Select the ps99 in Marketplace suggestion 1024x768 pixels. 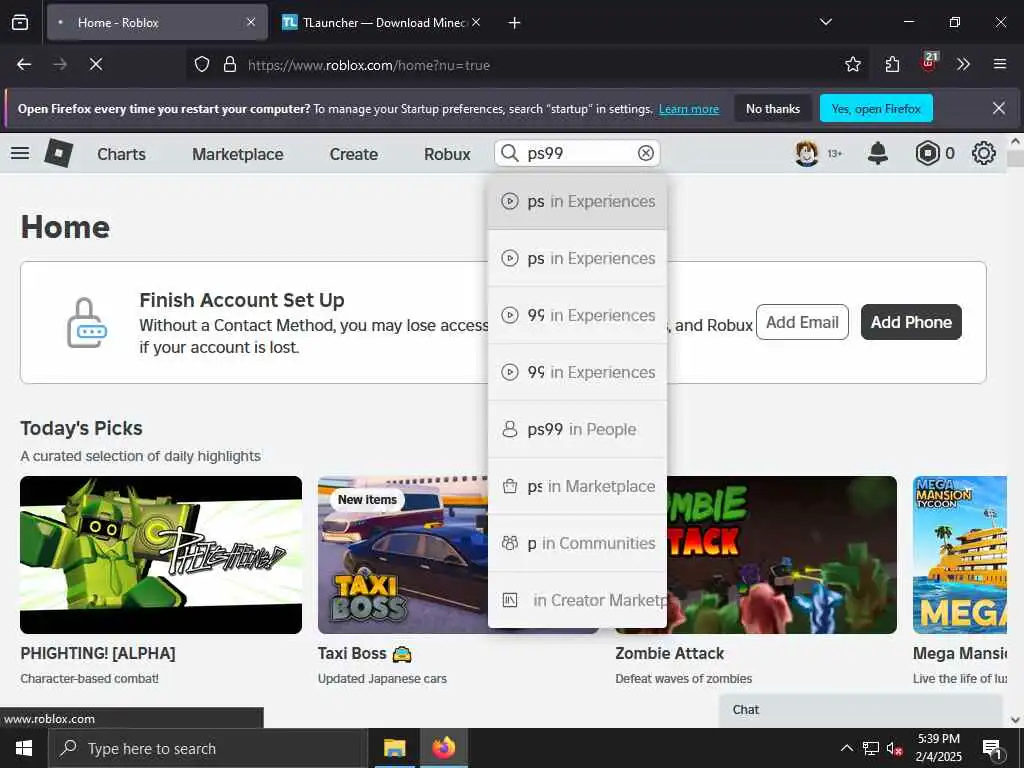point(577,486)
